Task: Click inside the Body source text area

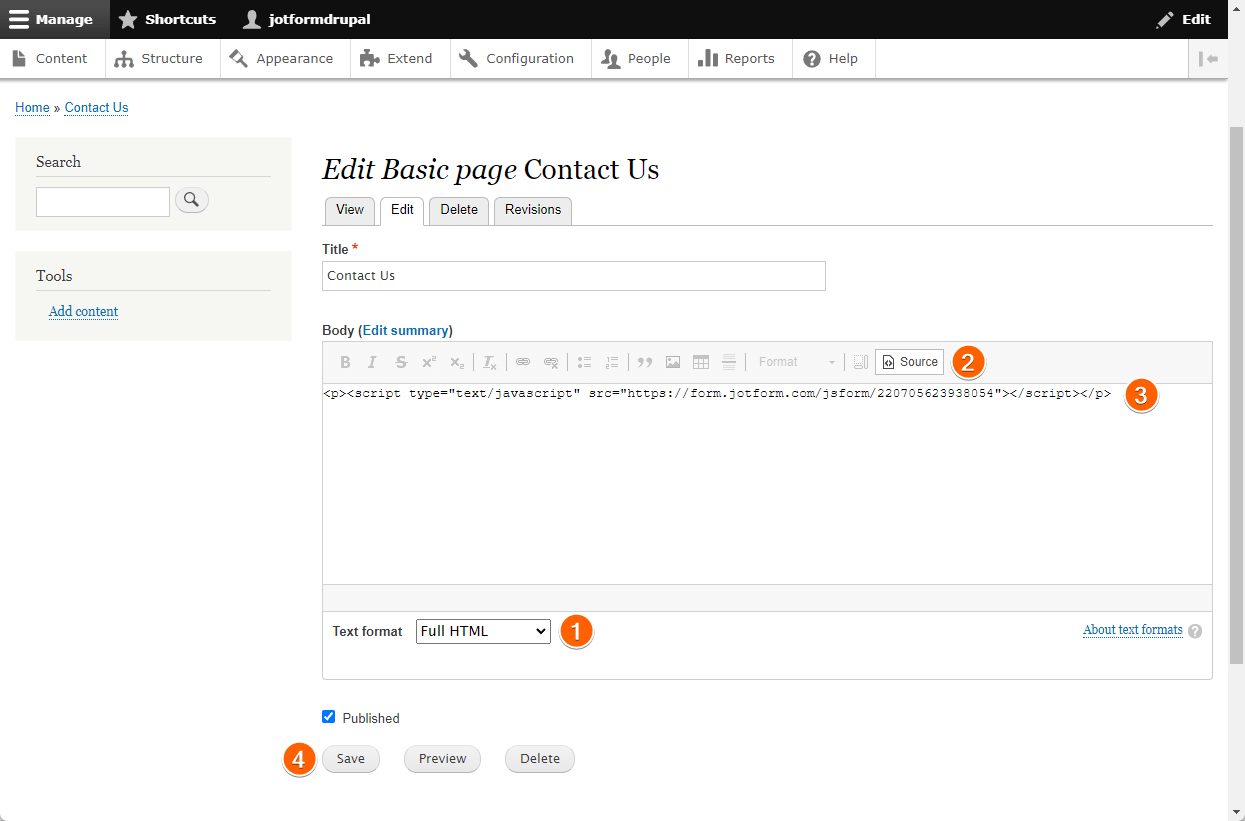Action: (x=767, y=484)
